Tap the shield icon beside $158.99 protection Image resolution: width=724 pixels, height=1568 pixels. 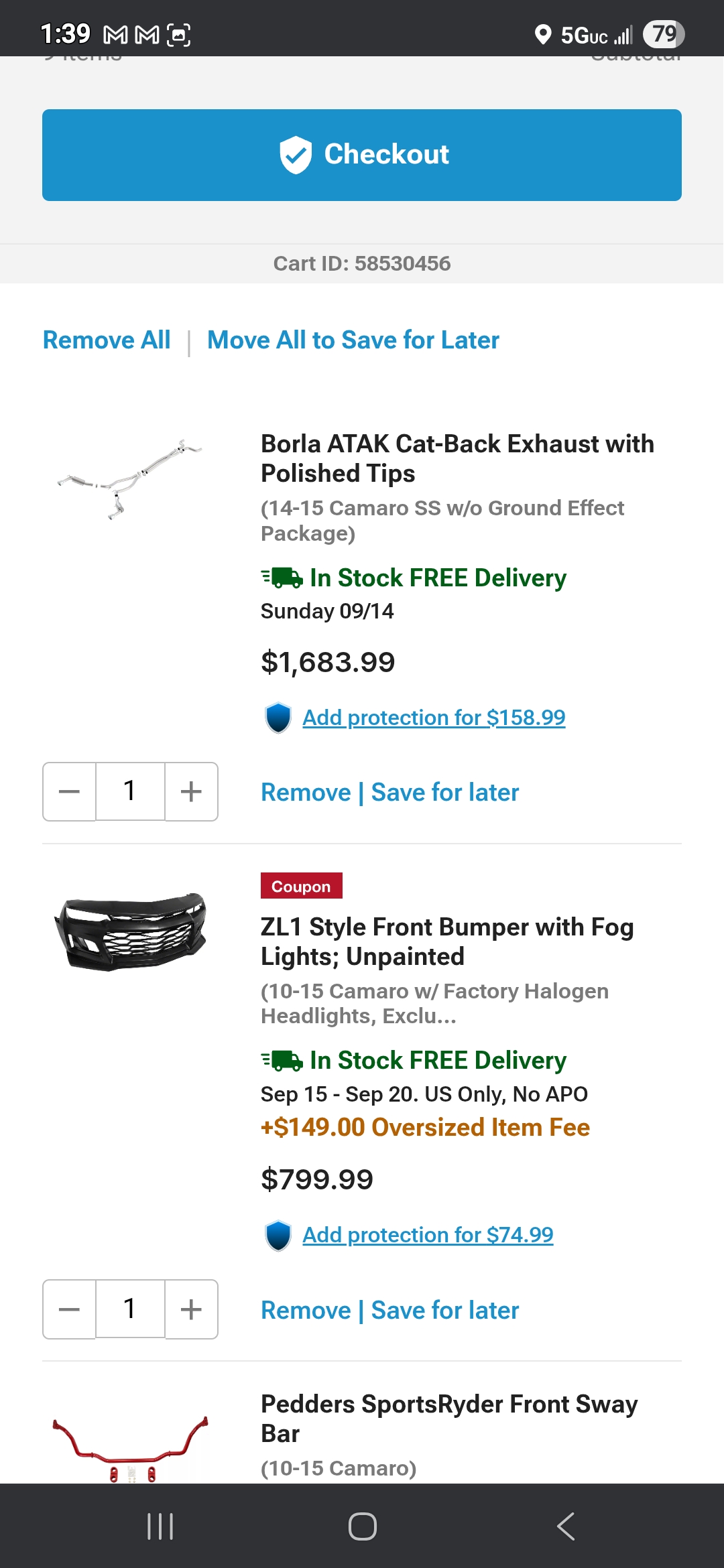click(x=278, y=718)
